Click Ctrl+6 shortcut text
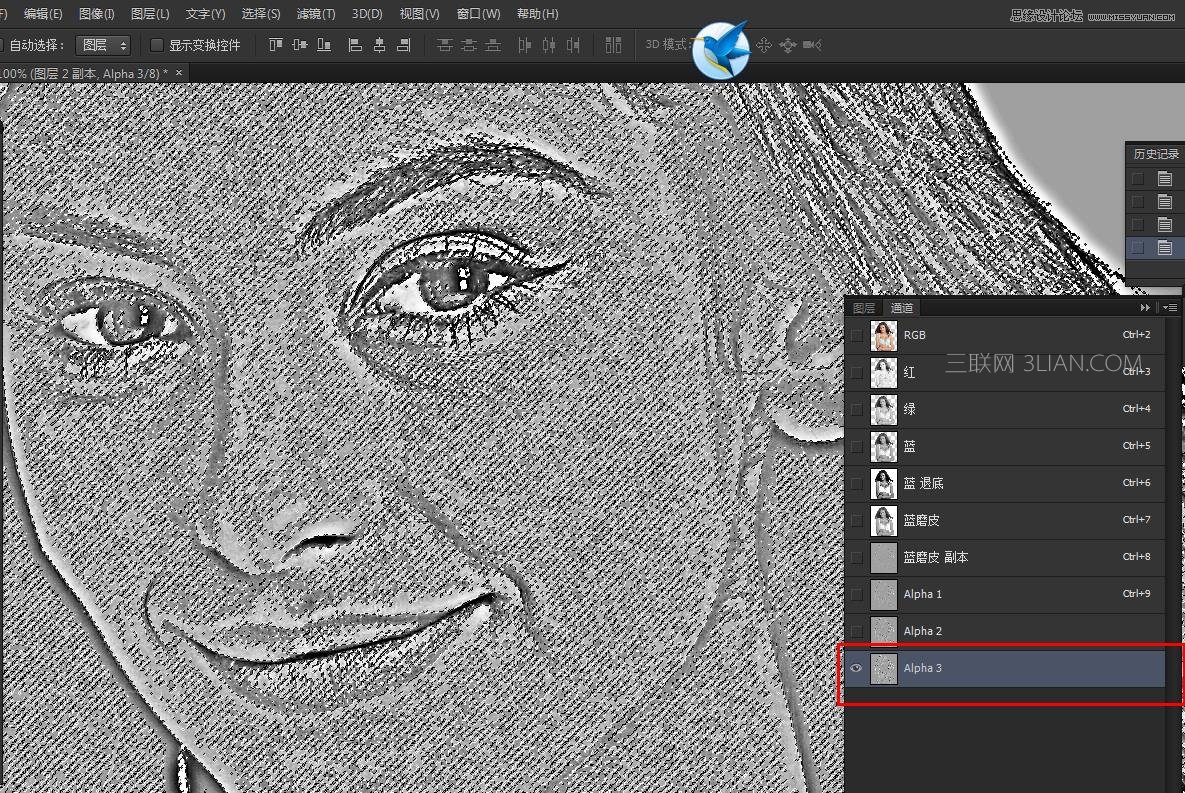 click(x=1136, y=482)
